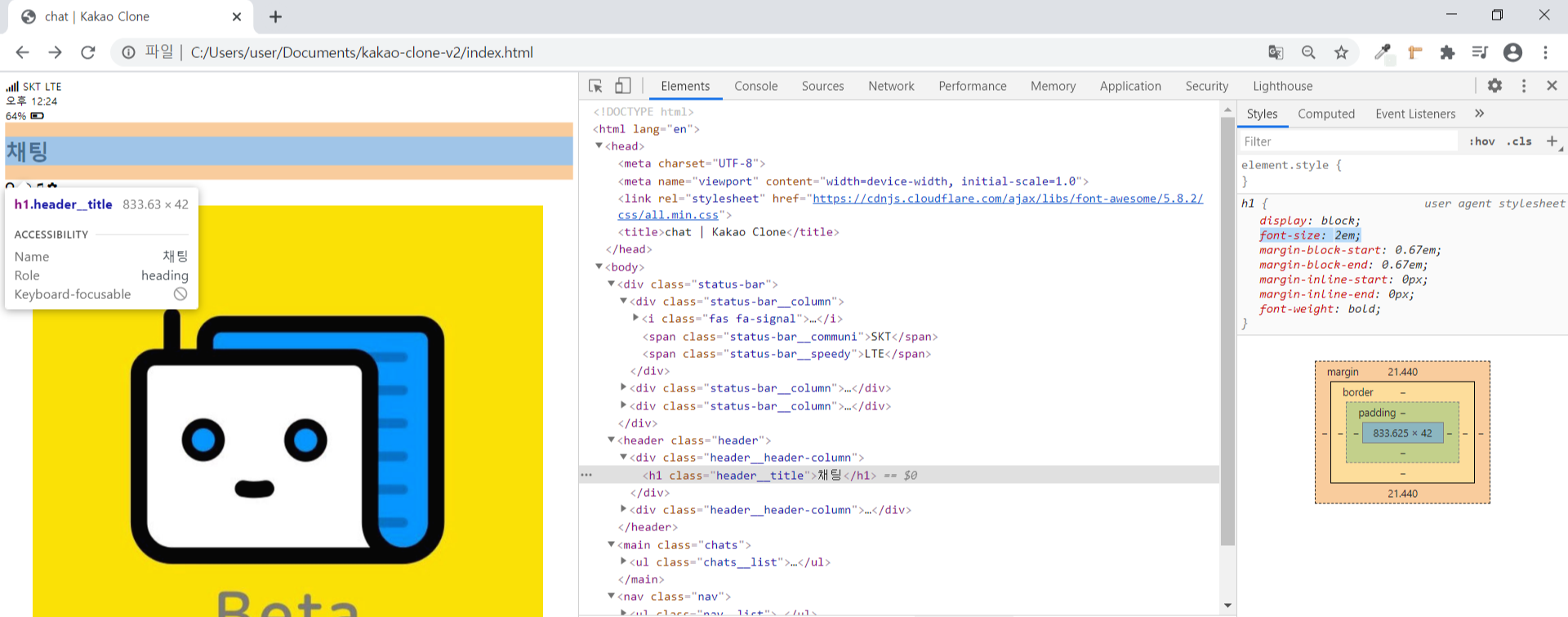1568x617 pixels.
Task: Open DevTools settings gear
Action: 1494,85
